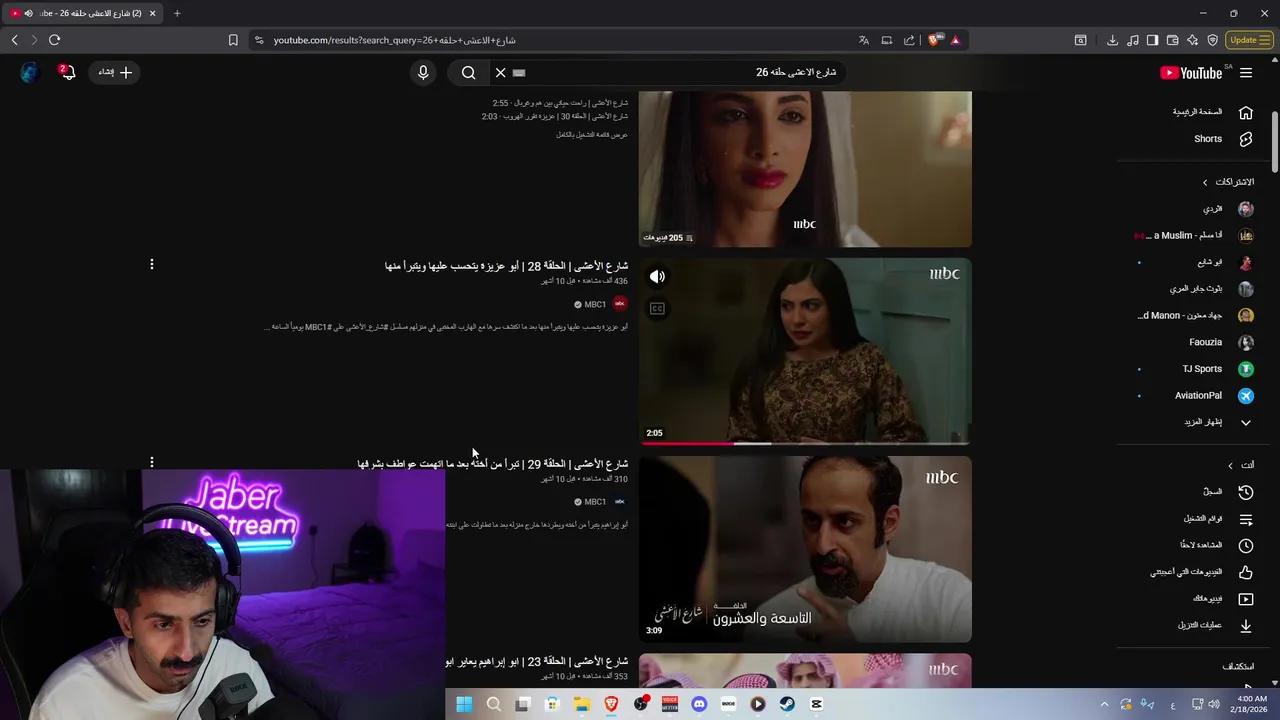
Task: Click the magnifier search button
Action: coord(468,72)
